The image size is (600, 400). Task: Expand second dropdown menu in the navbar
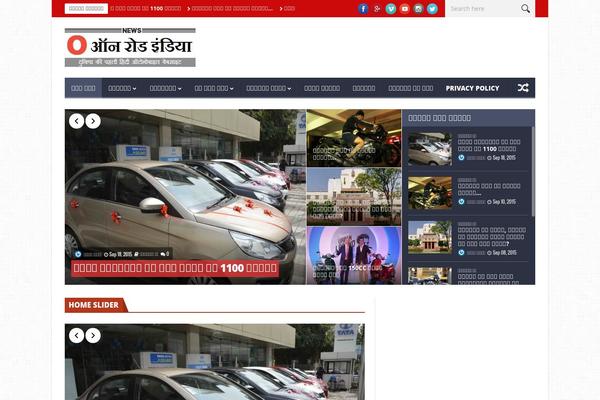[165, 88]
